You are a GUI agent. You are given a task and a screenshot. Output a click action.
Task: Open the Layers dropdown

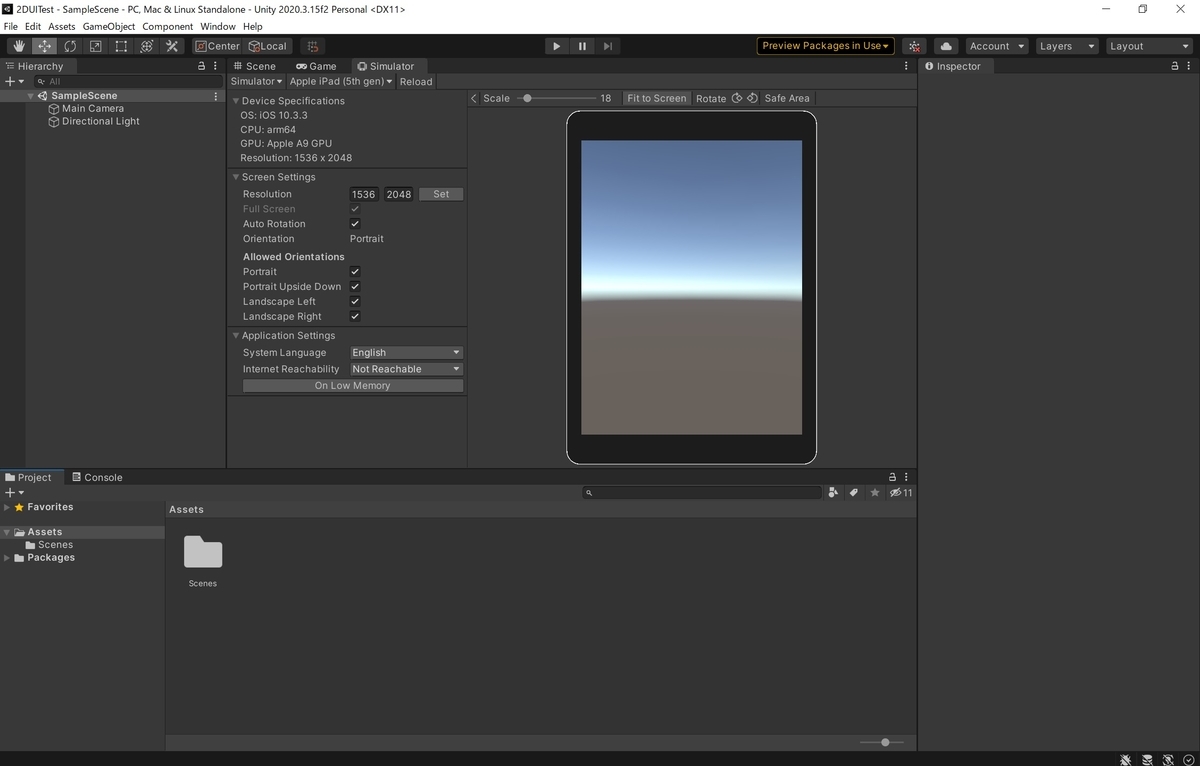(1066, 46)
